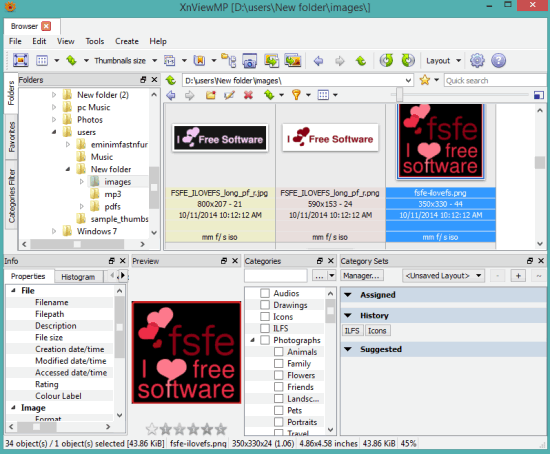Click the Quick search field
Screen dimensions: 550x454
495,80
